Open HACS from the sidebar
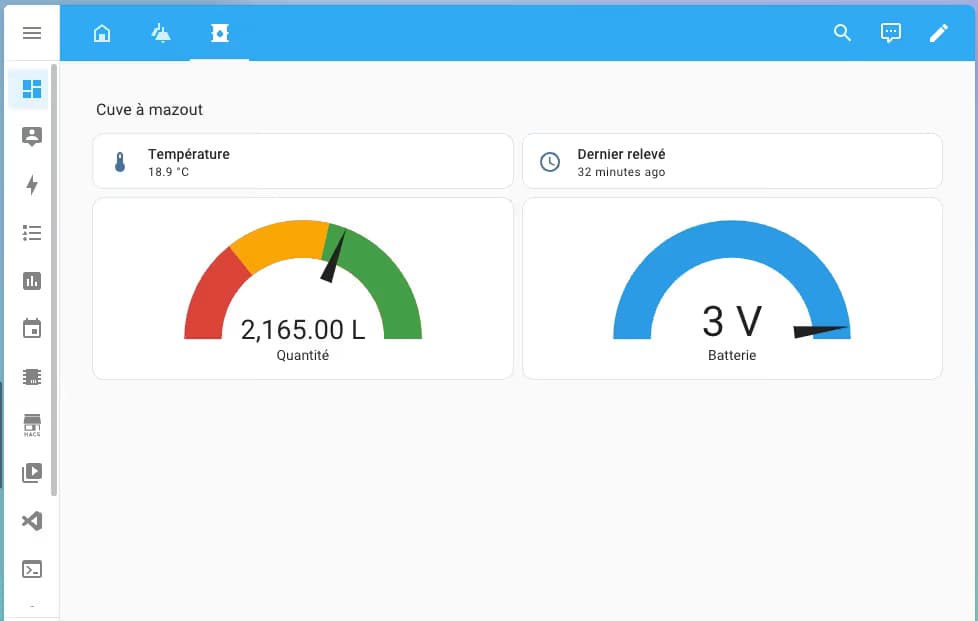This screenshot has width=978, height=621. [32, 425]
